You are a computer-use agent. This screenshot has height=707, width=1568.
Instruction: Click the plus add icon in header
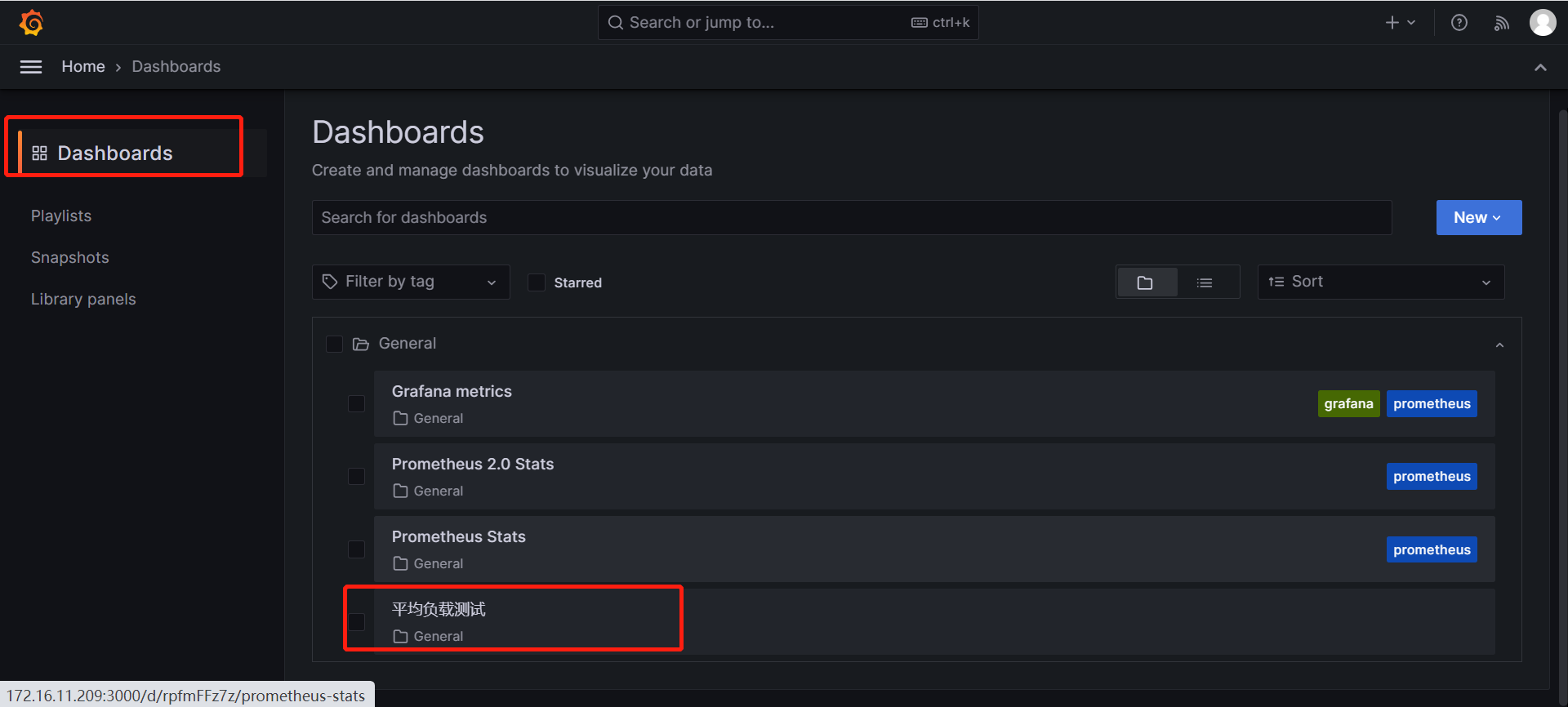(x=1392, y=23)
